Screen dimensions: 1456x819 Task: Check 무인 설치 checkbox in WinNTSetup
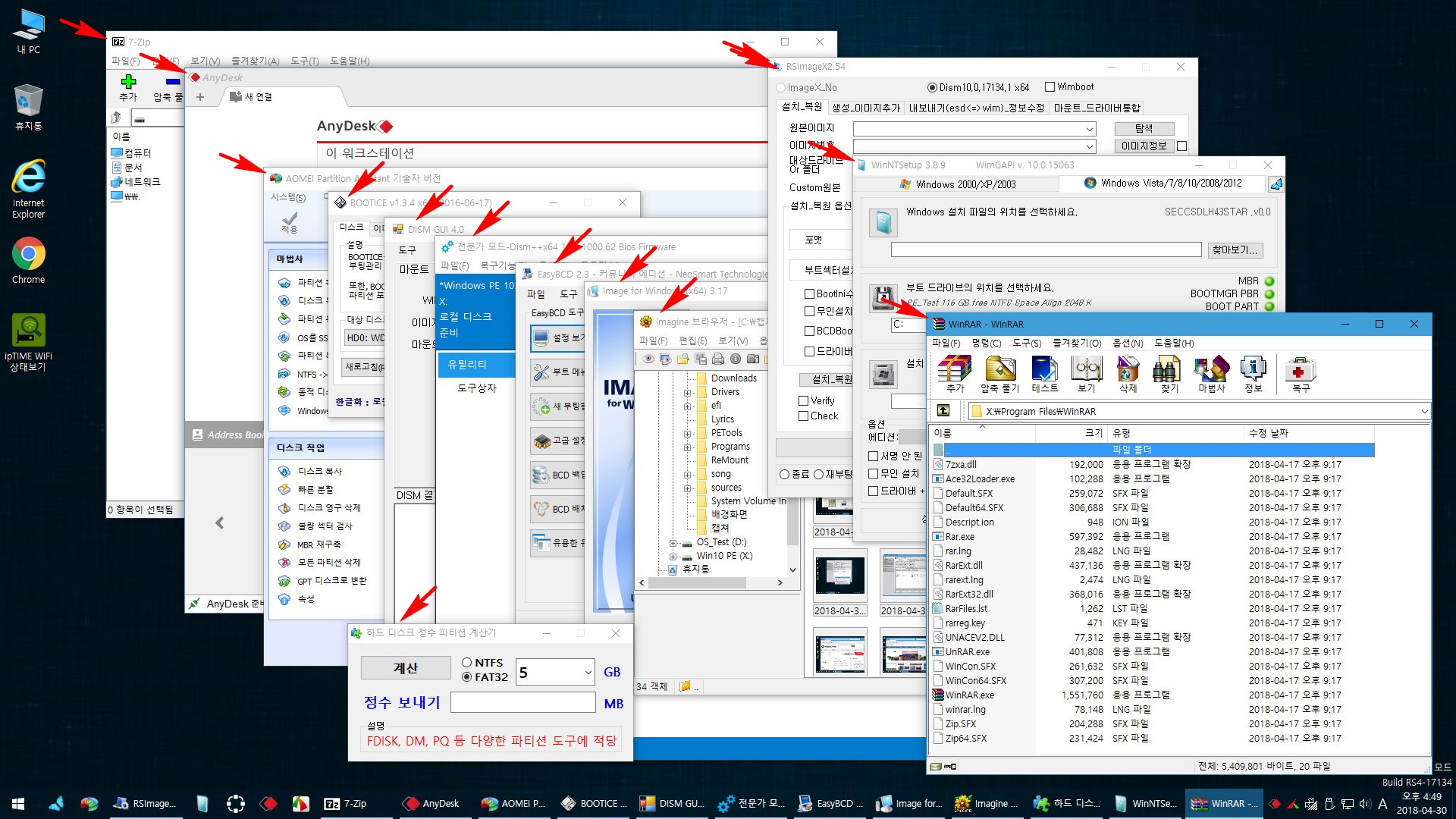[x=874, y=473]
